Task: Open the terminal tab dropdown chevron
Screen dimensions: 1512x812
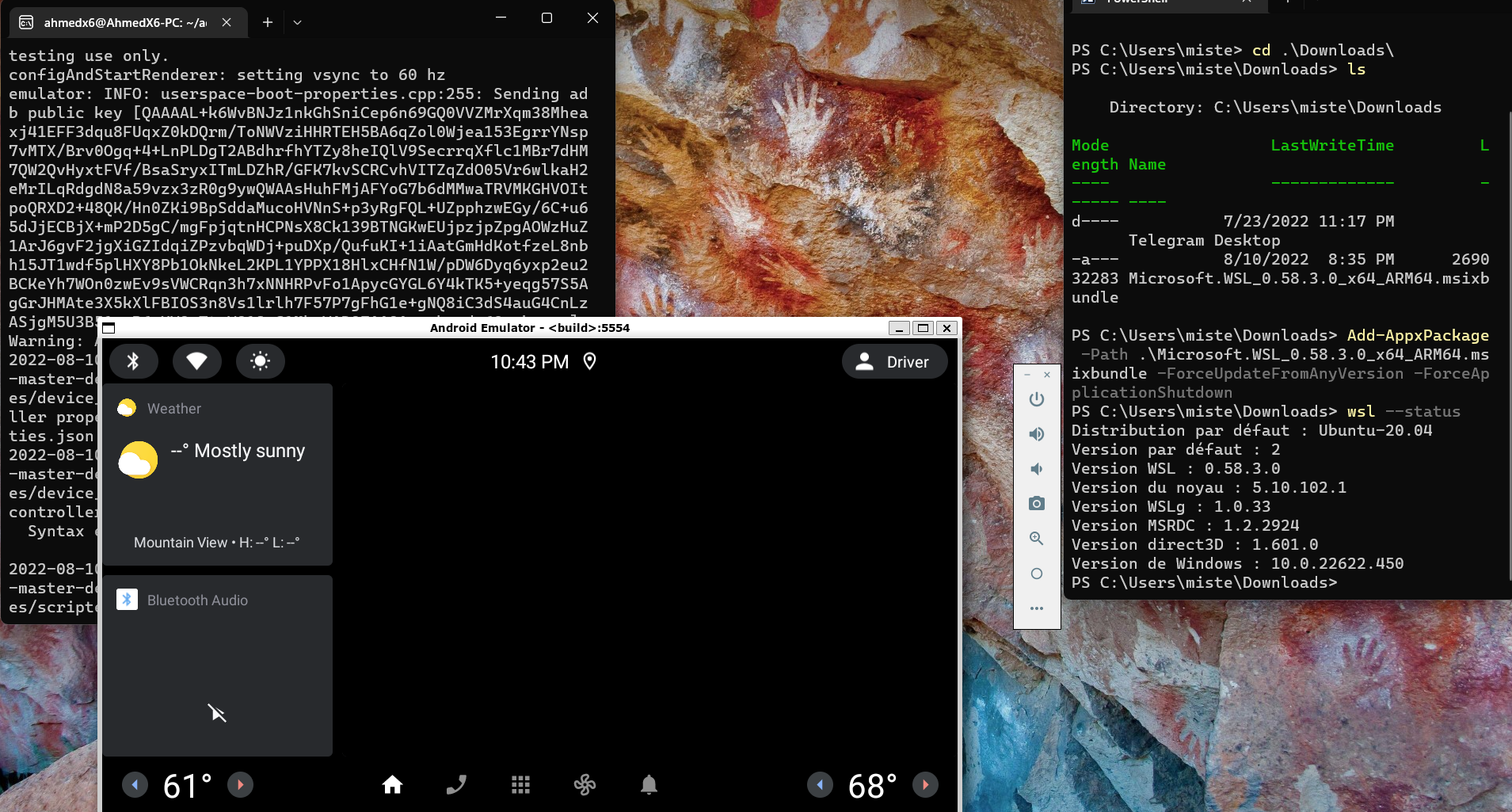Action: click(x=297, y=22)
